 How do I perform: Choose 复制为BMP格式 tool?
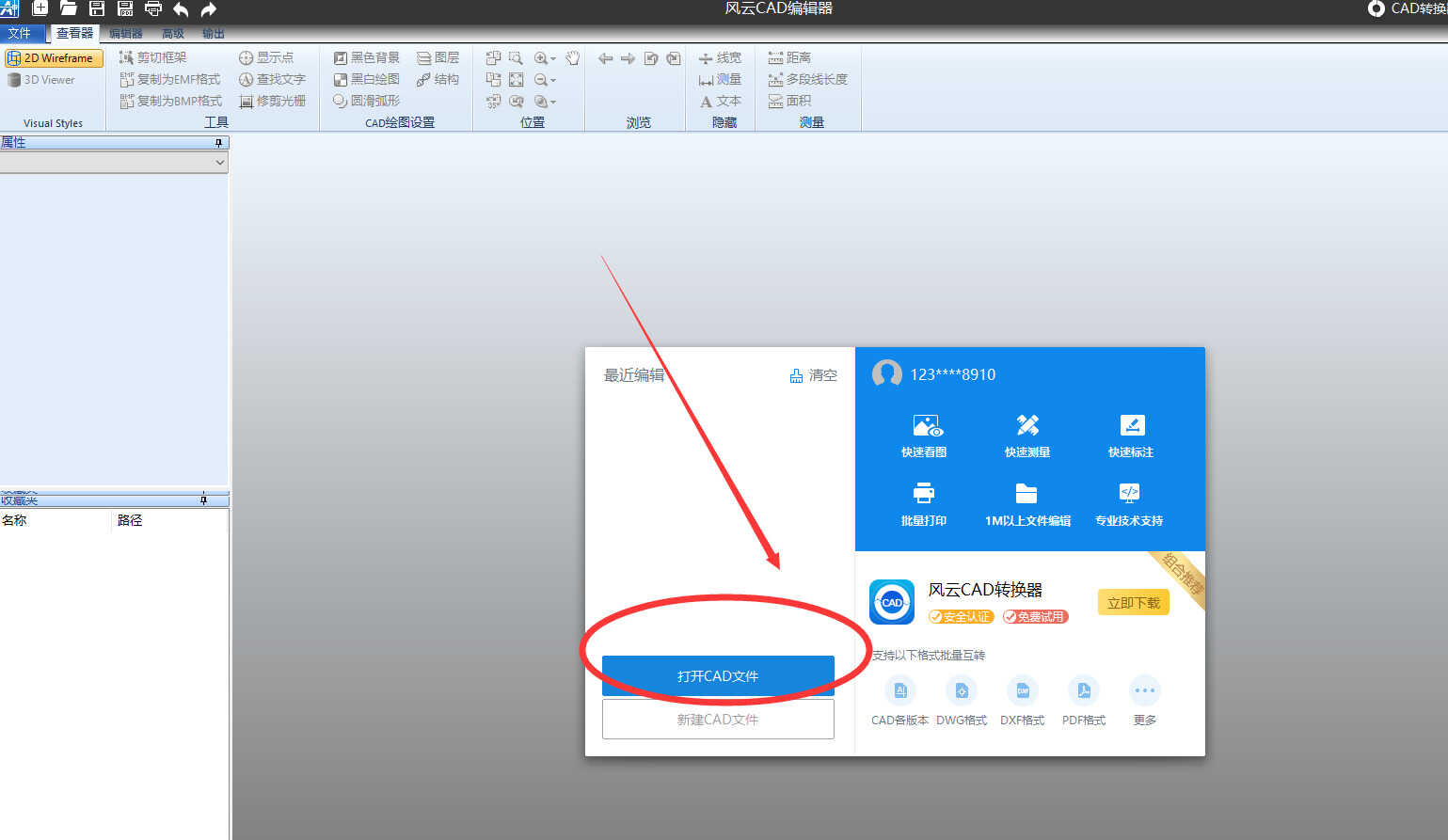click(x=171, y=101)
